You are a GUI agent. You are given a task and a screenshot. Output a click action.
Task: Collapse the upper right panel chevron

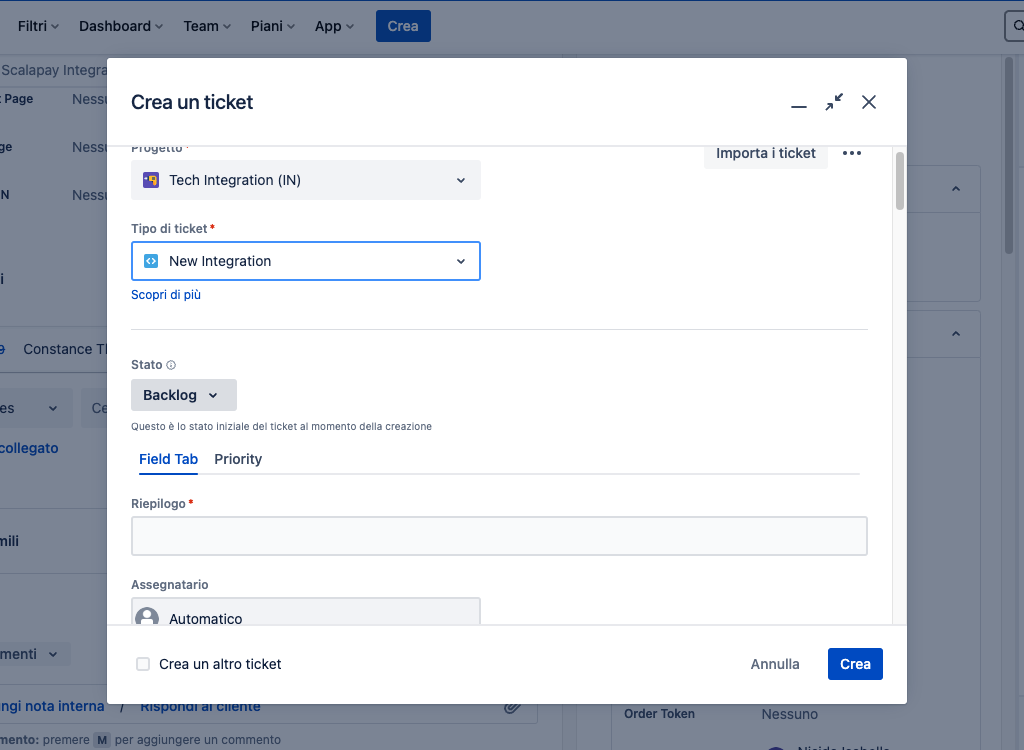click(956, 189)
